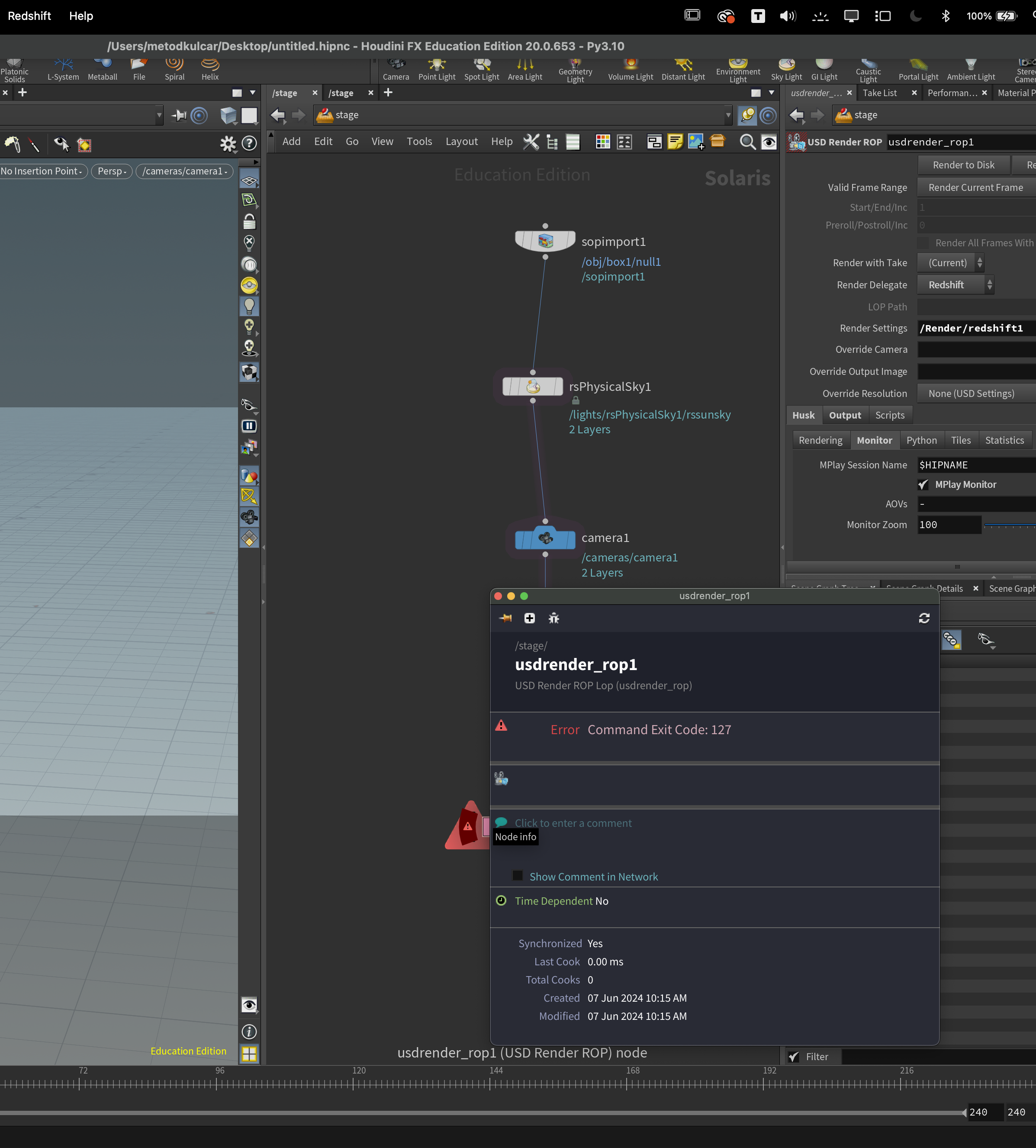Image resolution: width=1036 pixels, height=1148 pixels.
Task: Uncheck the MPlay Monitor option
Action: [x=924, y=484]
